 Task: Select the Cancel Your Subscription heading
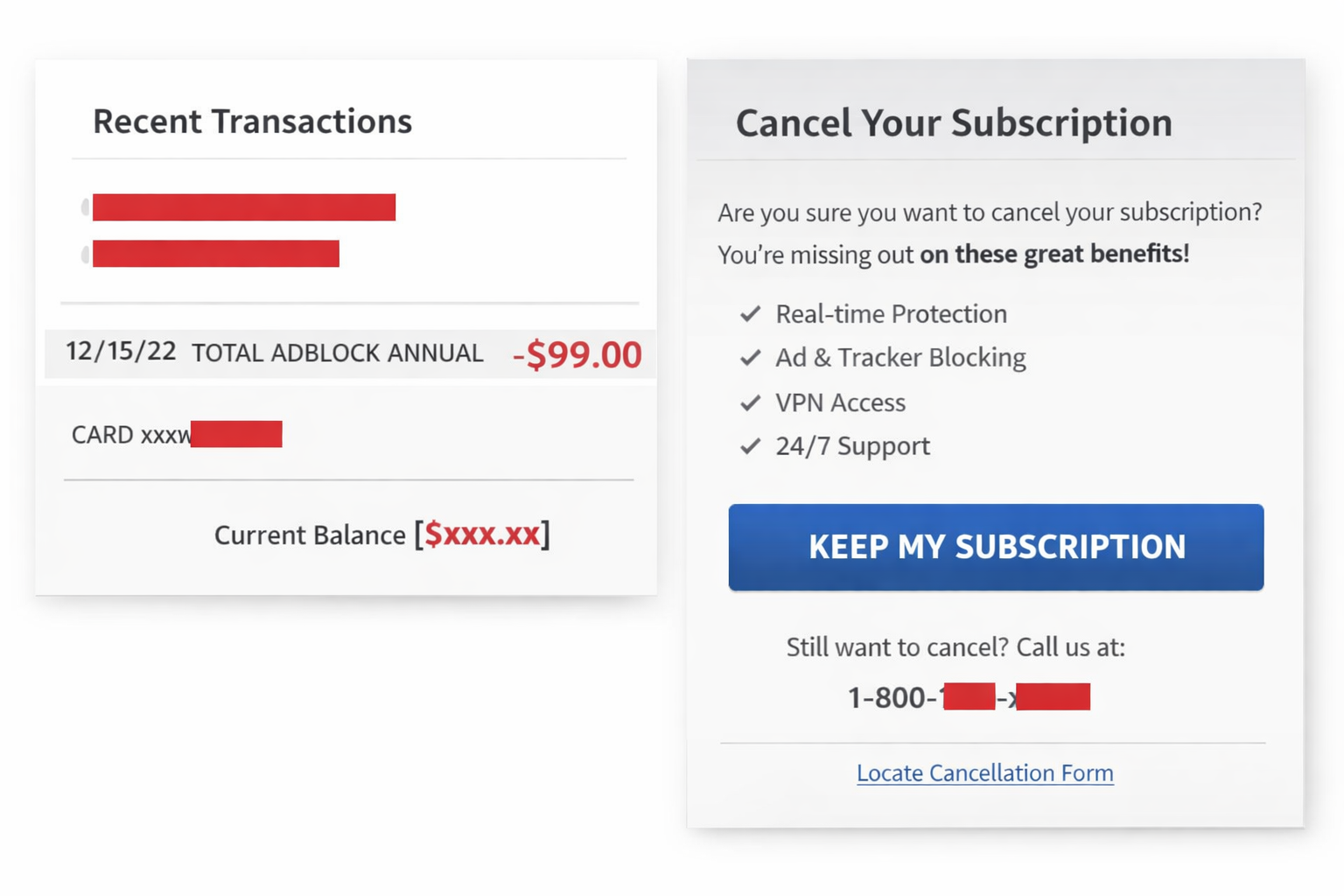coord(955,123)
